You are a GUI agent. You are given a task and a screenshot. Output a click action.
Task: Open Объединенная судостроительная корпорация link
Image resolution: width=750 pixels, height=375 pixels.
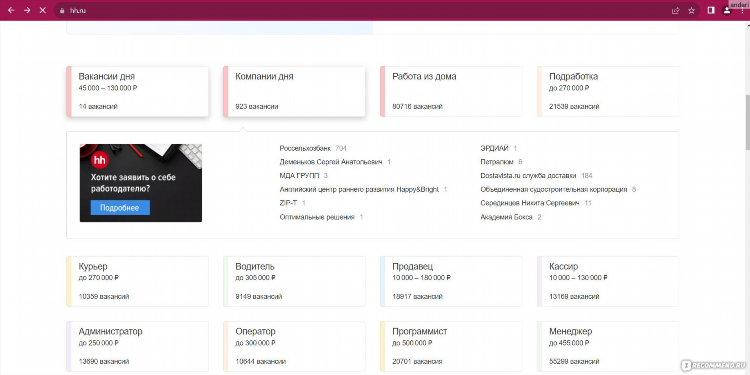click(554, 189)
